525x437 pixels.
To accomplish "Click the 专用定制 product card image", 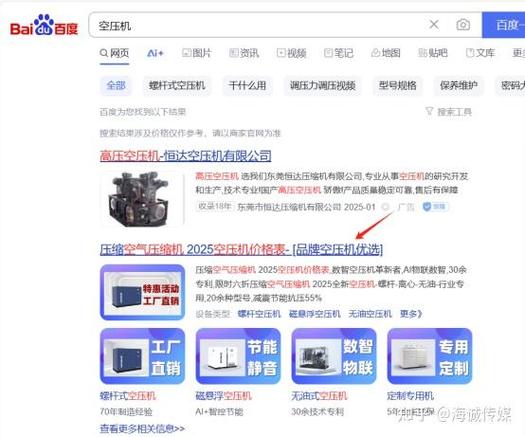I will 430,356.
